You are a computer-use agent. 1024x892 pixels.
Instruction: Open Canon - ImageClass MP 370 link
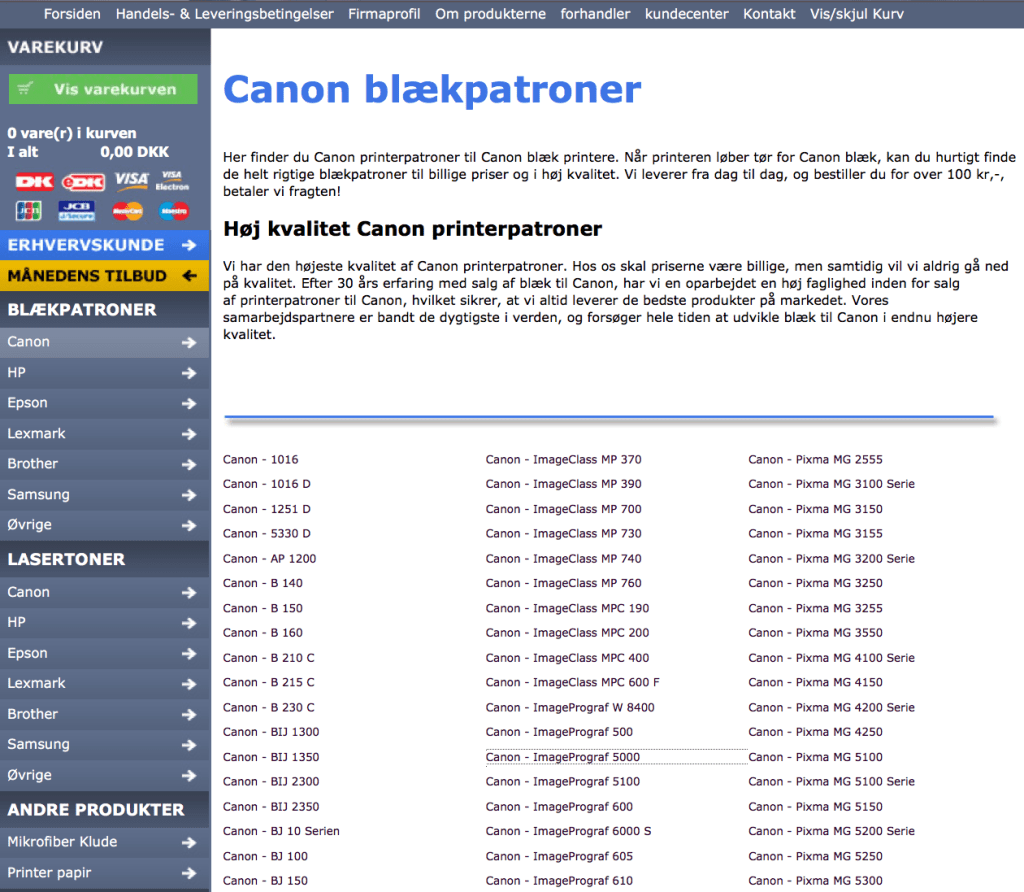pos(564,460)
